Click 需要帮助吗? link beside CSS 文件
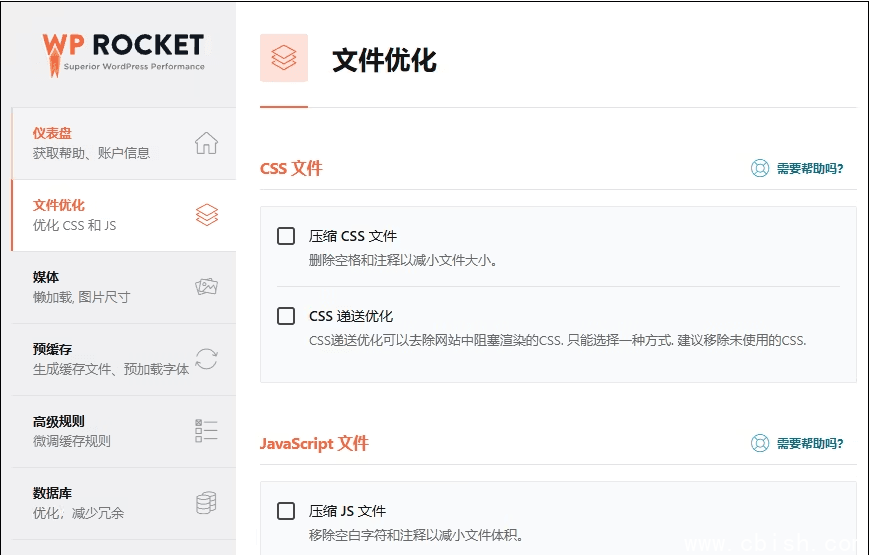869x555 pixels. tap(809, 168)
